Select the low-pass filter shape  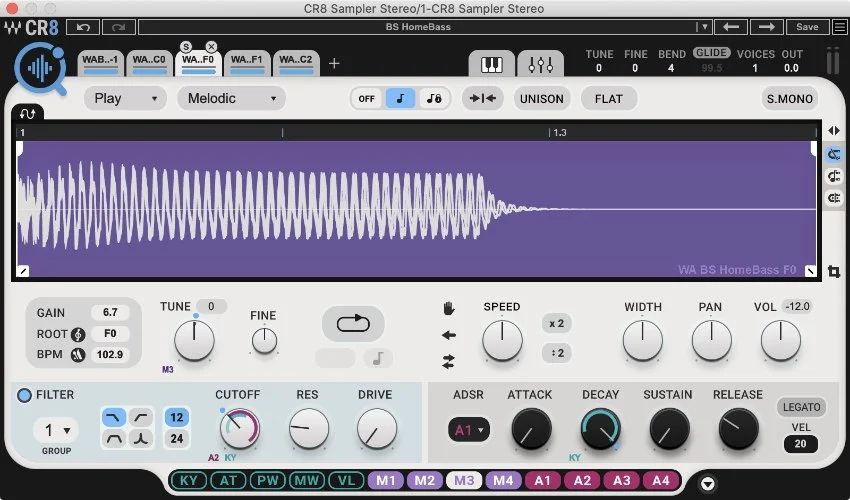114,418
